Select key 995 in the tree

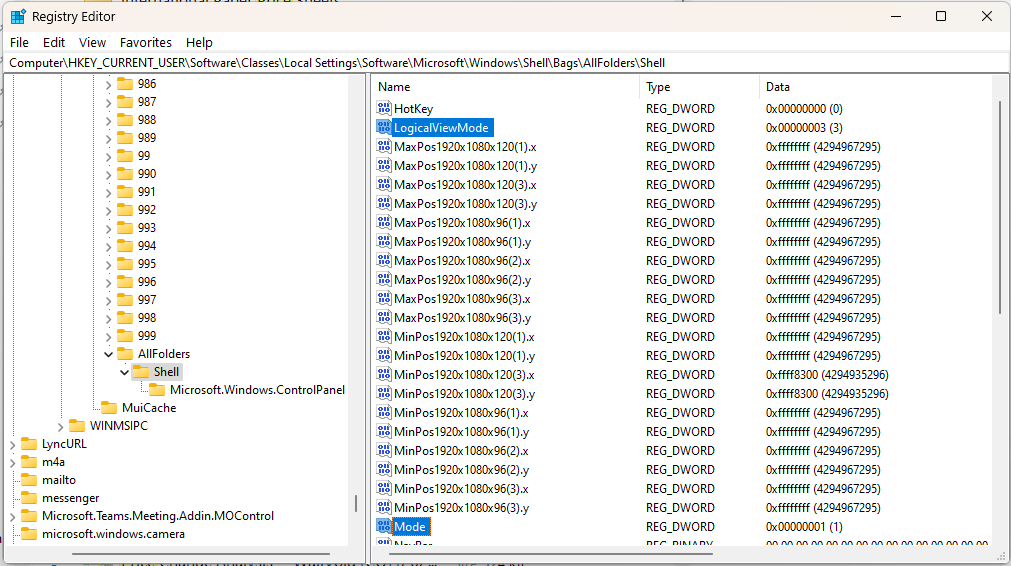tap(146, 264)
